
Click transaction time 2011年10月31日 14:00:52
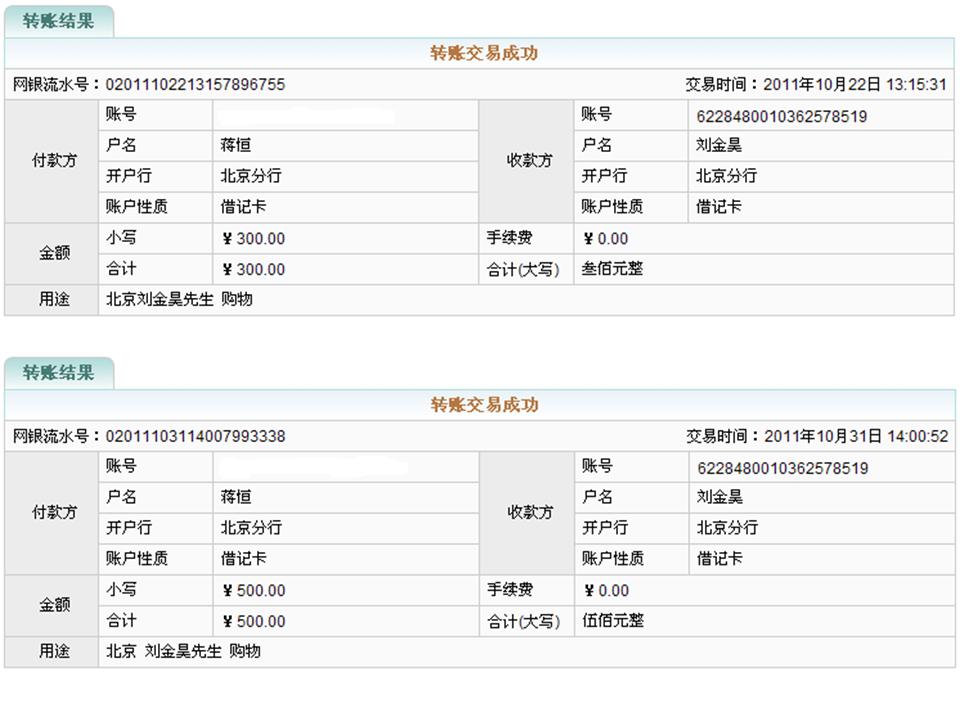(856, 437)
